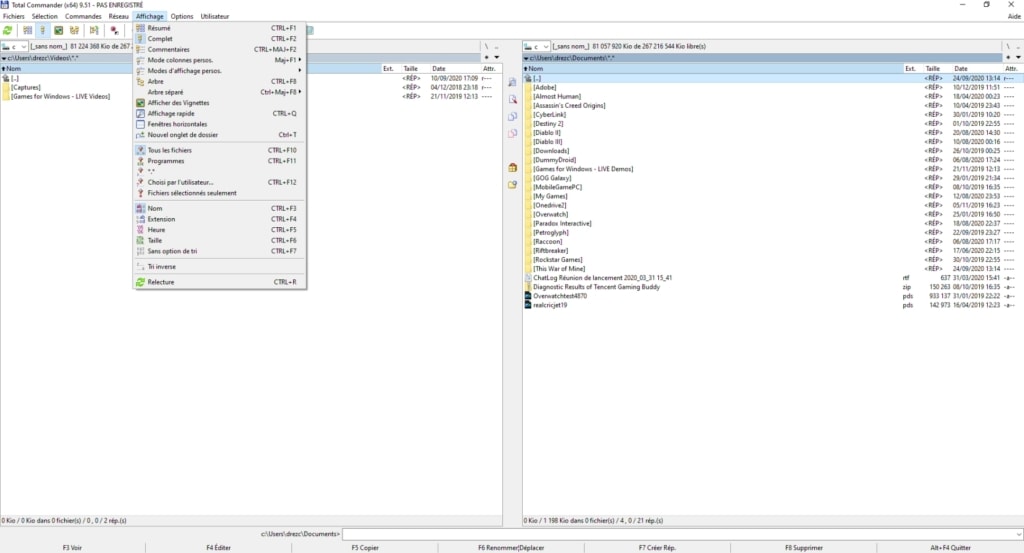The width and height of the screenshot is (1024, 553).
Task: Open the Aide menu
Action: (1014, 16)
